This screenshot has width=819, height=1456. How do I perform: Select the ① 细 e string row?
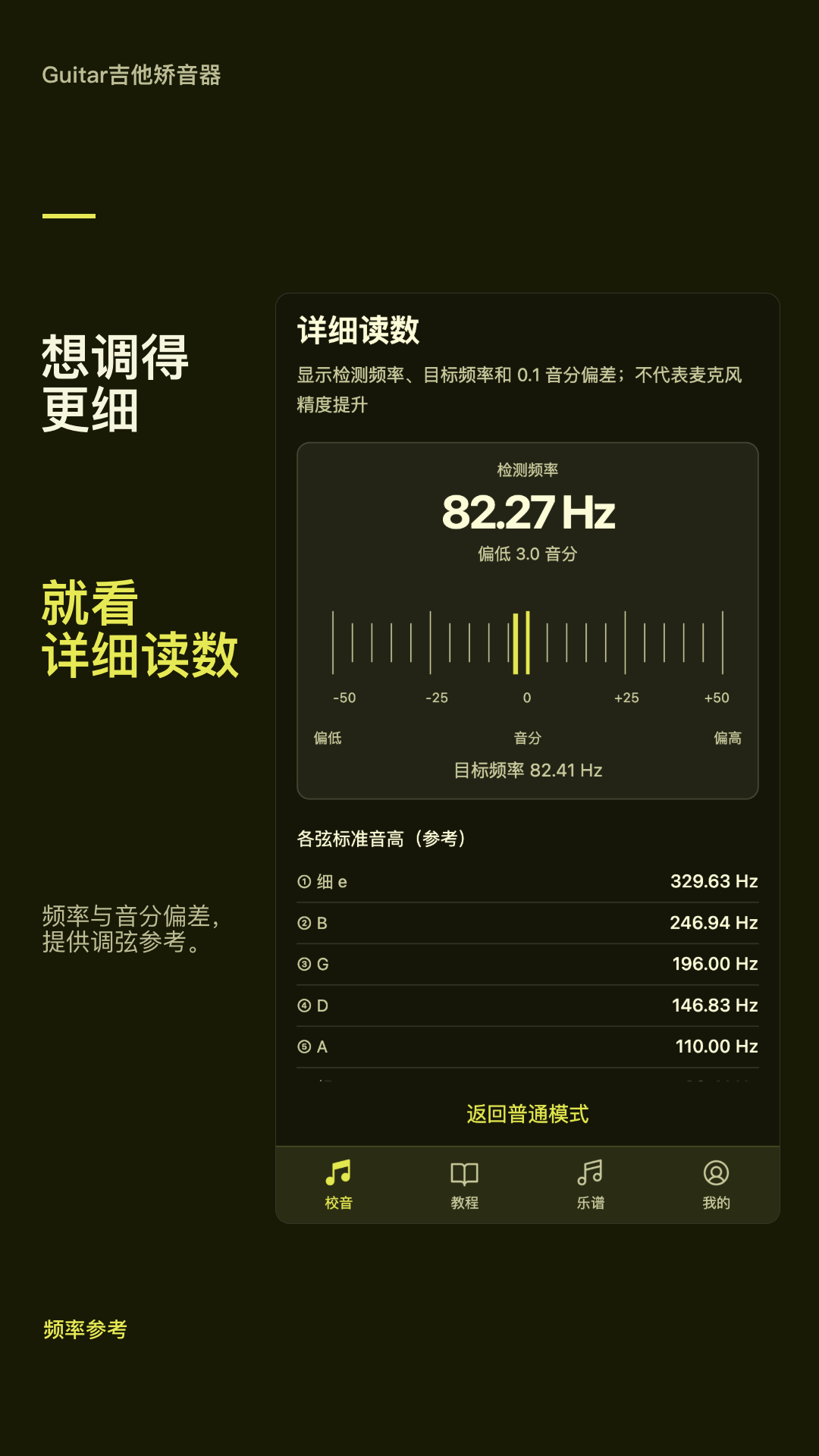point(528,881)
